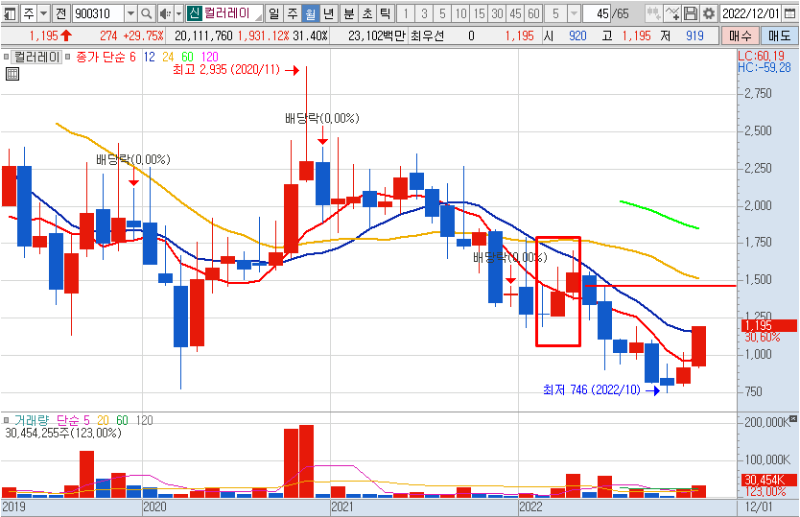Select the 분 minute period
Screen dimensions: 800x517
click(349, 13)
